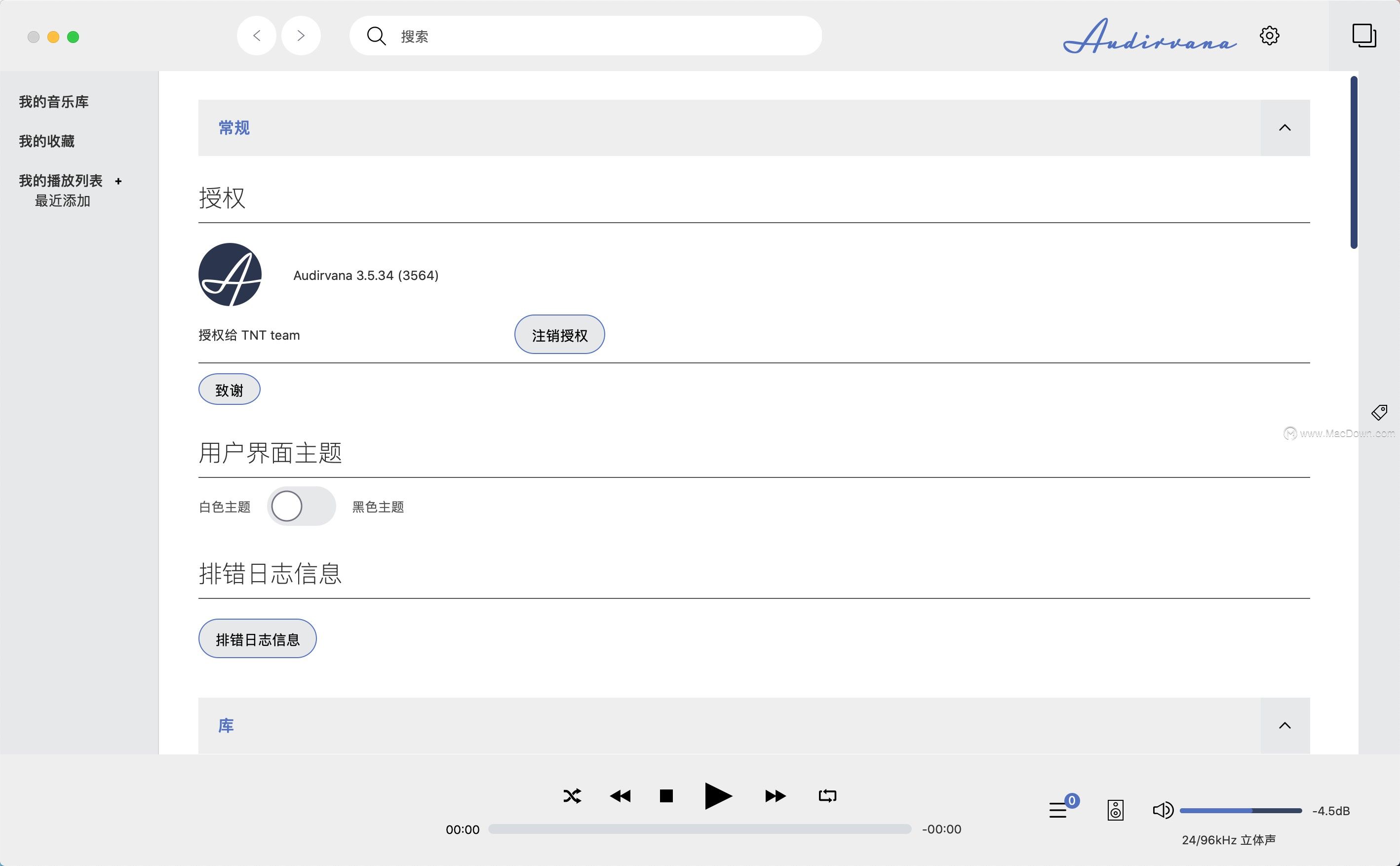Click the 24/96kHz 立体声 status text
This screenshot has width=1400, height=866.
(1229, 840)
